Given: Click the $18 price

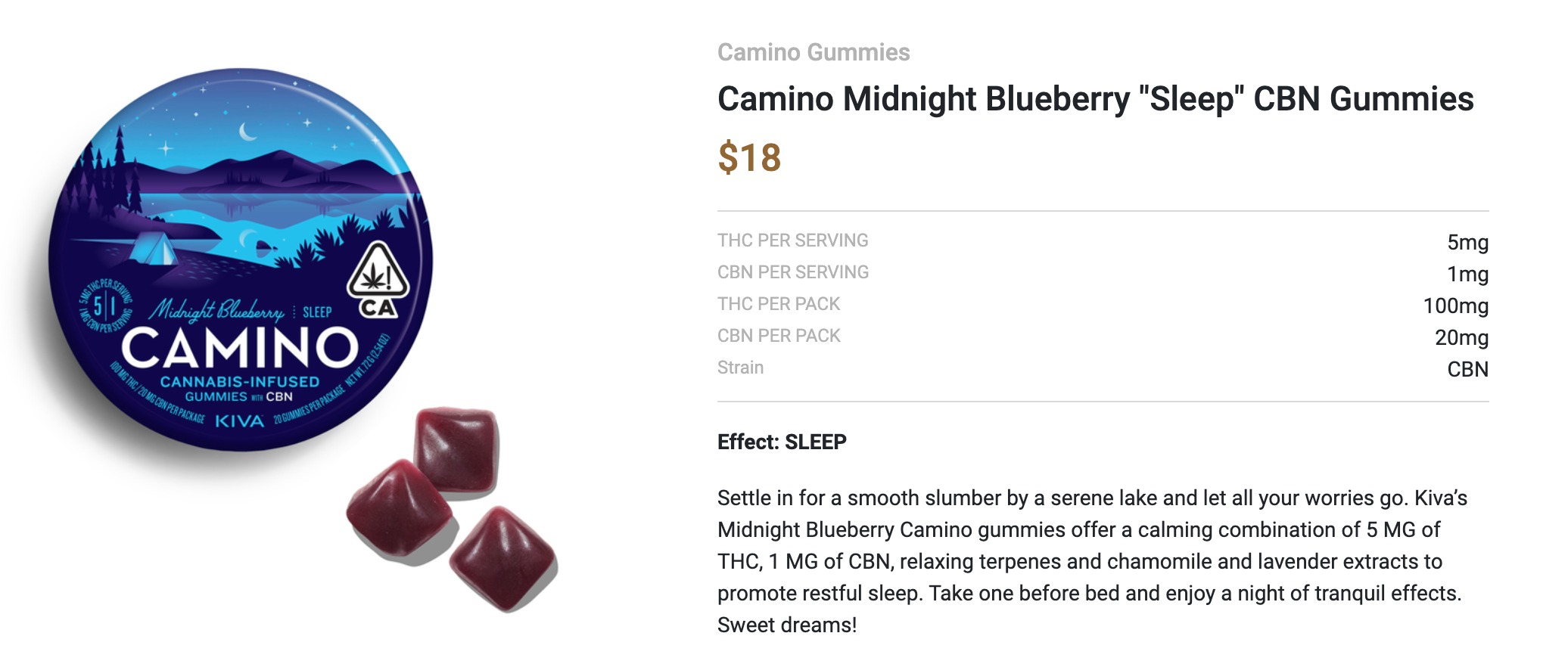Looking at the screenshot, I should point(749,158).
